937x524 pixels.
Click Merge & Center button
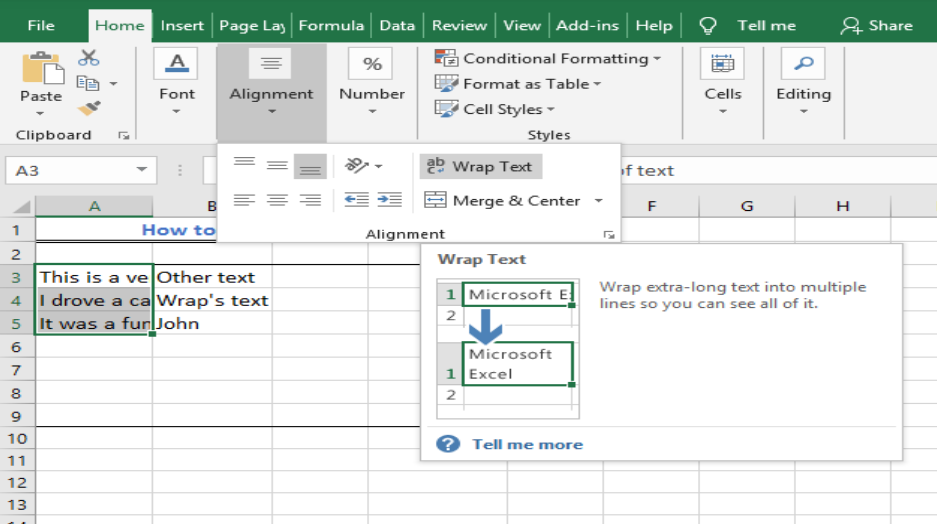502,200
